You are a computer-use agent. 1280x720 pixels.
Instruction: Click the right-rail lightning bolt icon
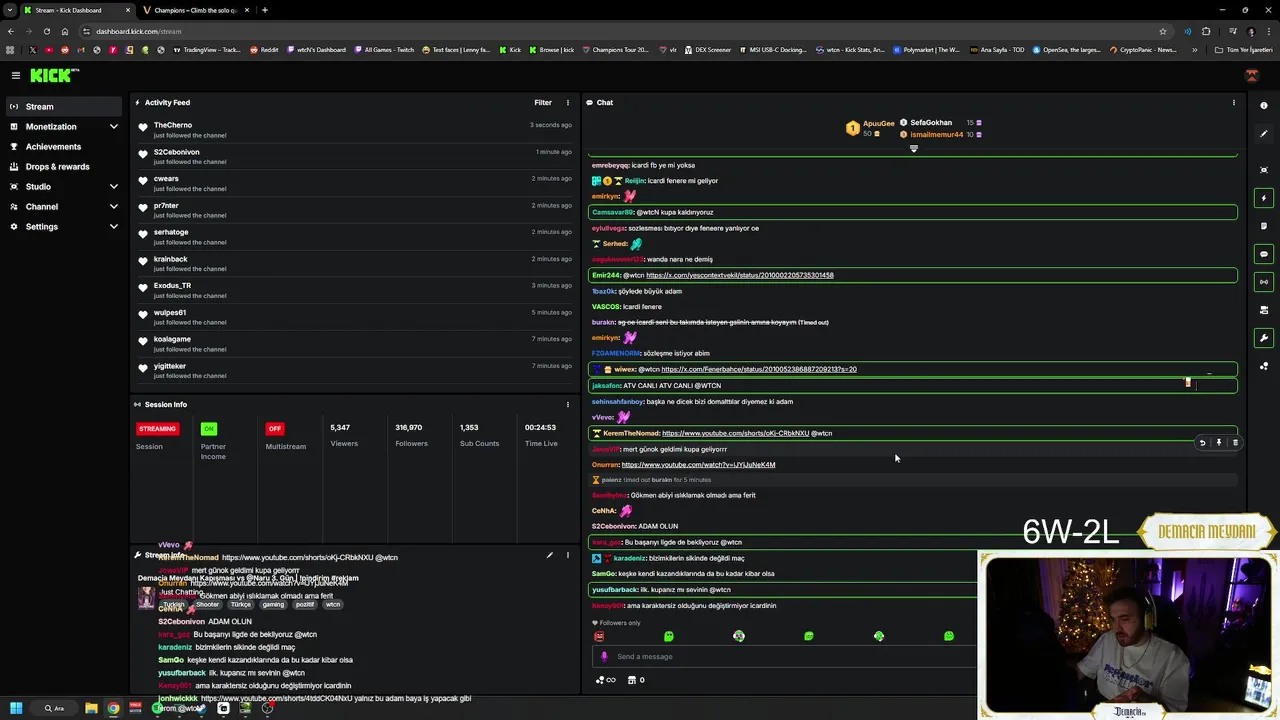pyautogui.click(x=1264, y=198)
